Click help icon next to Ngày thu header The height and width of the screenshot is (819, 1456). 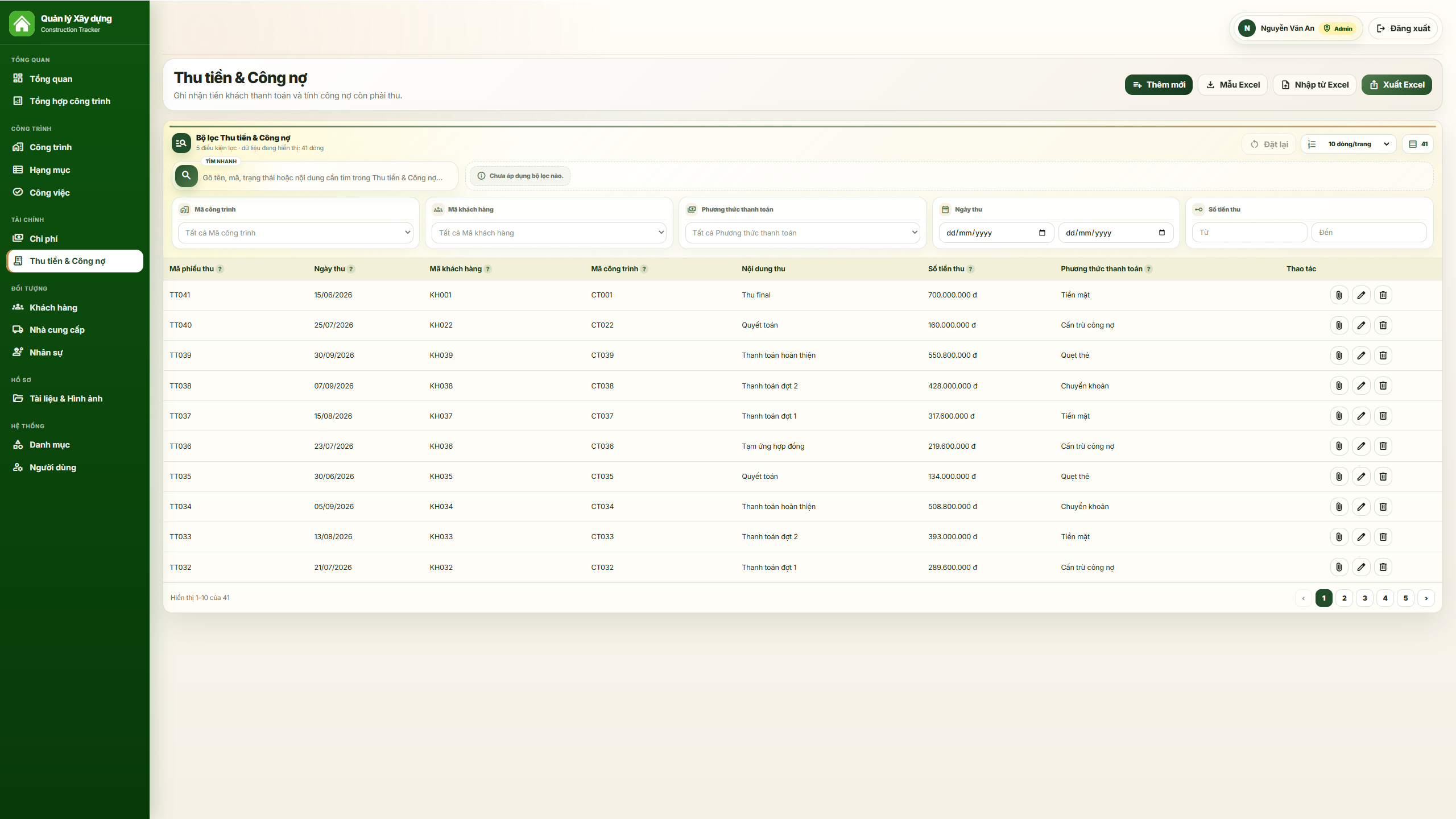coord(351,269)
